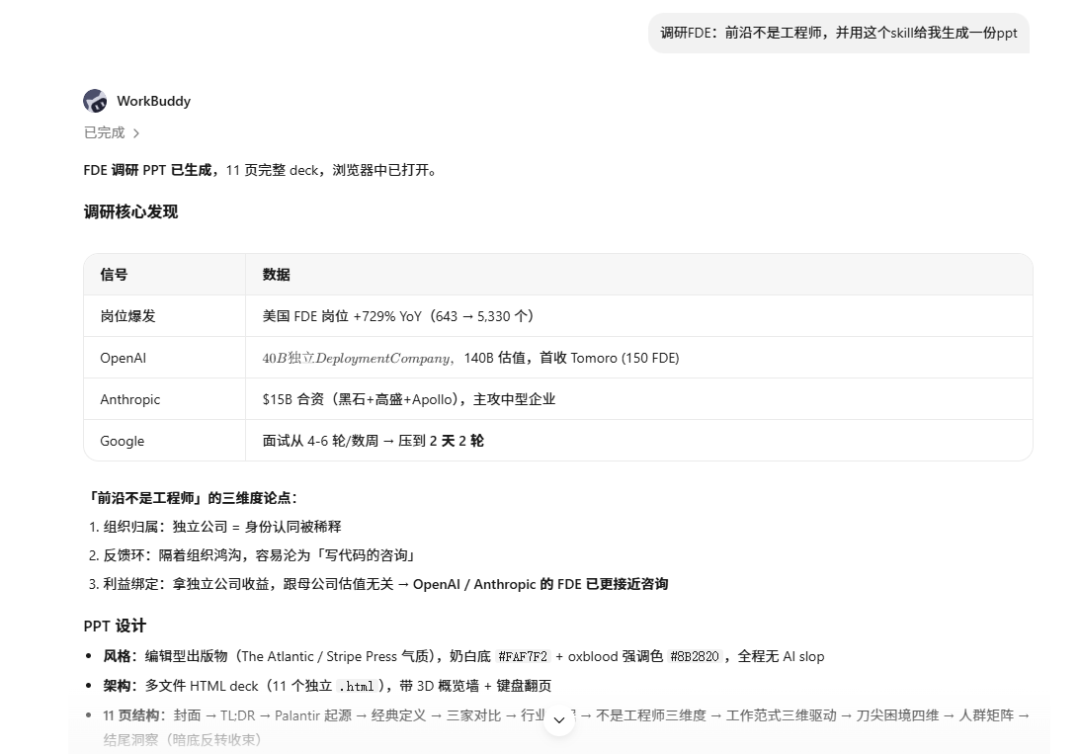Screen dimensions: 1080x754
Task: Click the .html inline code tag
Action: coord(357,686)
